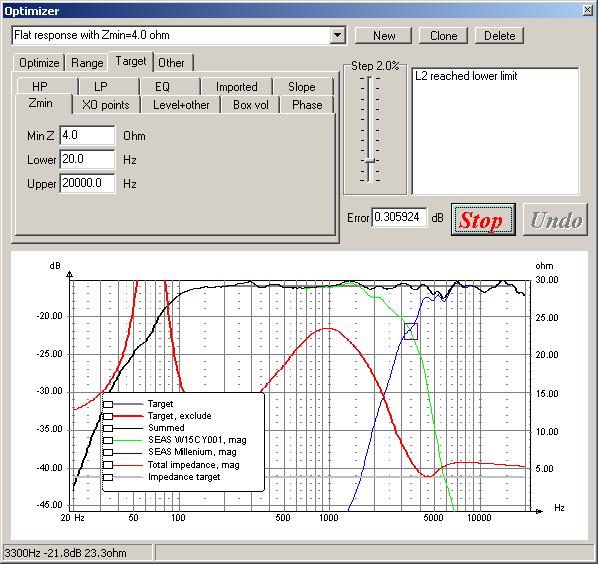Click the Stop optimization button
The width and height of the screenshot is (598, 564).
(483, 220)
